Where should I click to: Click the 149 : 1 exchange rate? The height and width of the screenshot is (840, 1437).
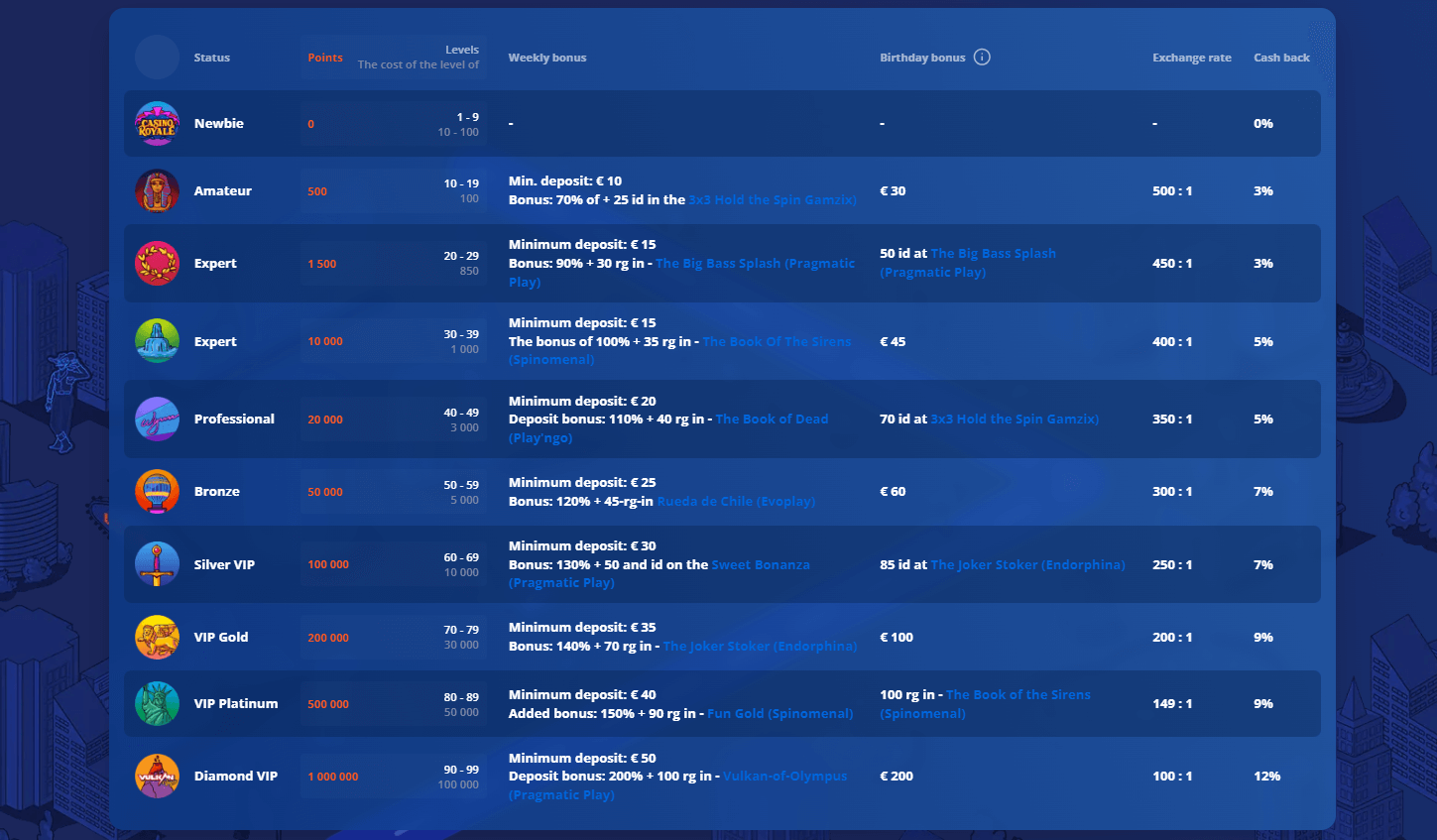(1172, 703)
